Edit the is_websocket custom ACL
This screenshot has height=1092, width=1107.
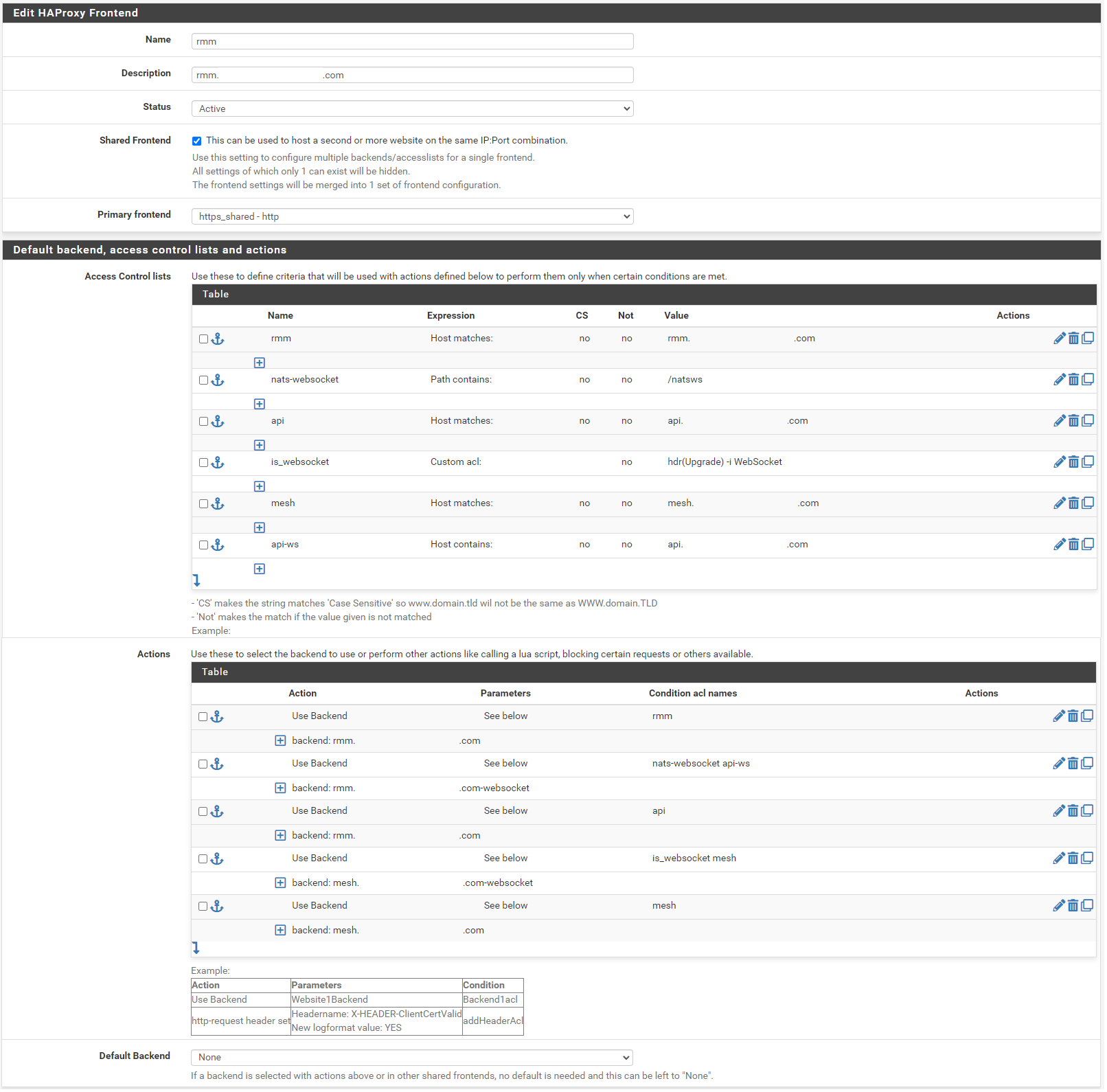(1060, 462)
